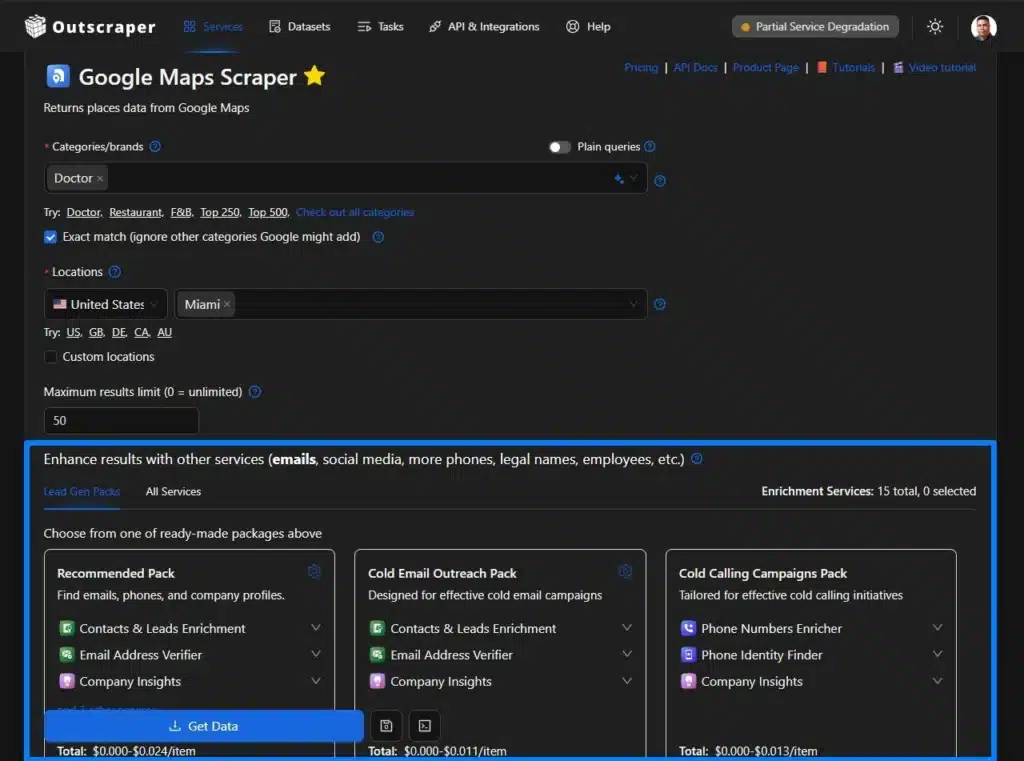Open help icon beside Maximum results limit
1024x761 pixels.
tap(255, 392)
